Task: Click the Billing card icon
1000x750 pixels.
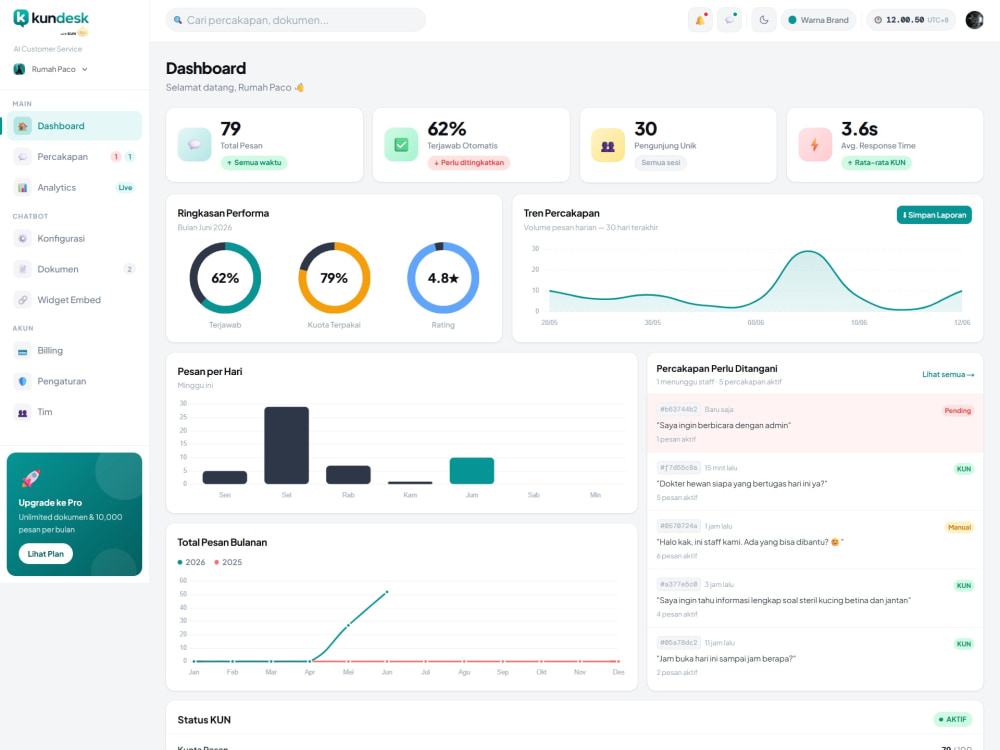Action: coord(22,351)
